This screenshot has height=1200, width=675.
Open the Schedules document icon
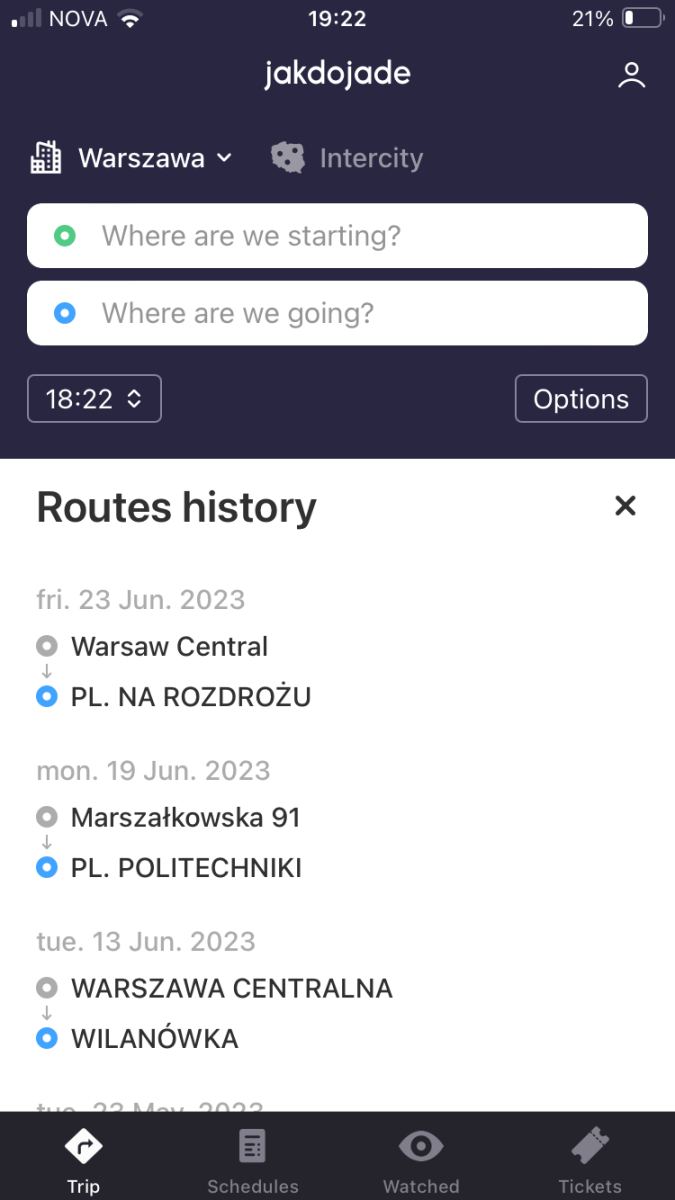coord(252,1146)
